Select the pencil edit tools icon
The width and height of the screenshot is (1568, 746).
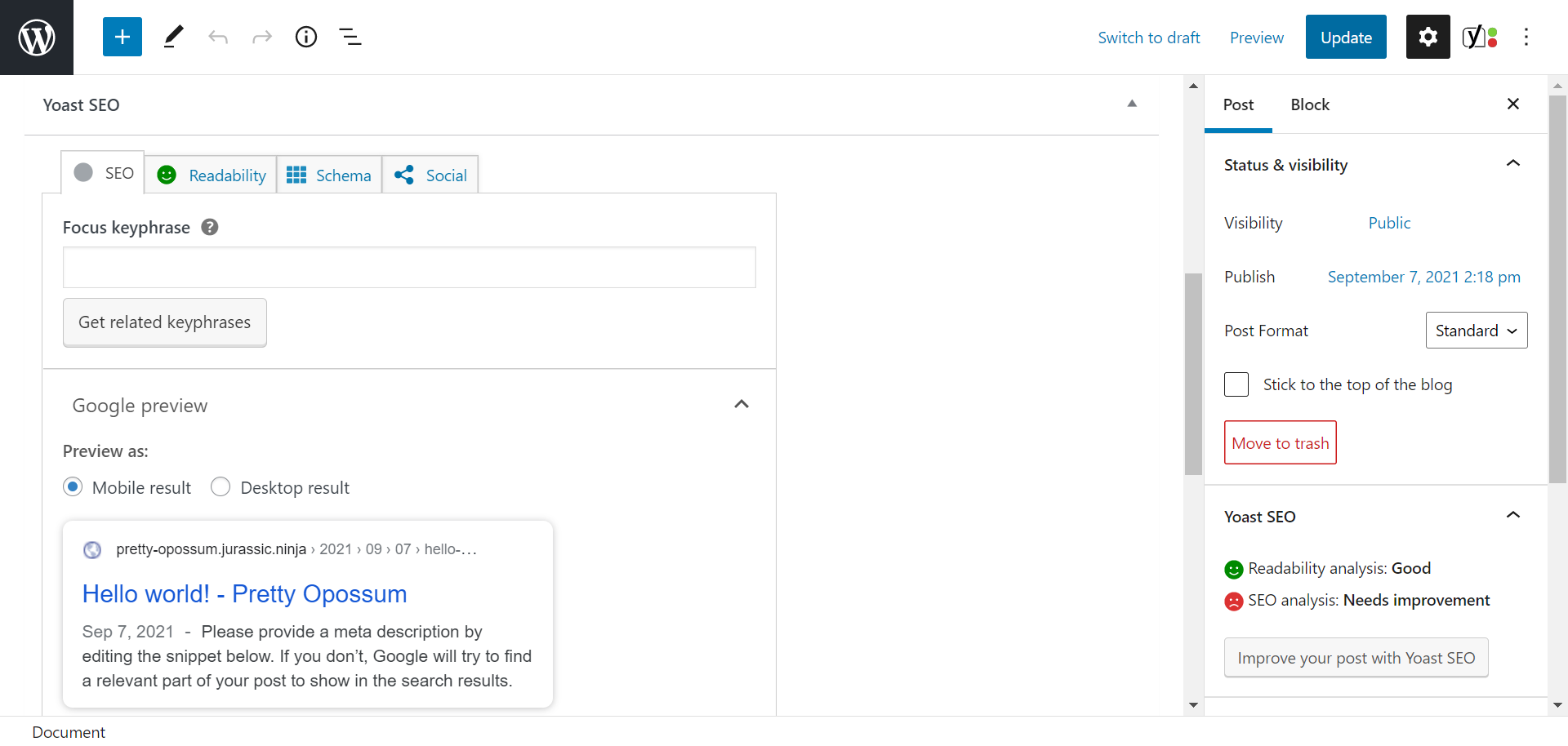173,37
